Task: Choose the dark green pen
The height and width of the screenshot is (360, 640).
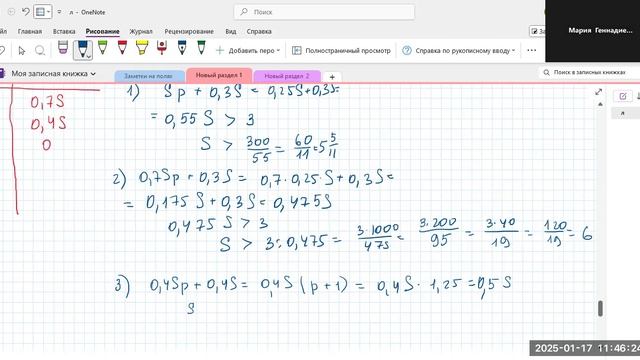Action: [201, 48]
